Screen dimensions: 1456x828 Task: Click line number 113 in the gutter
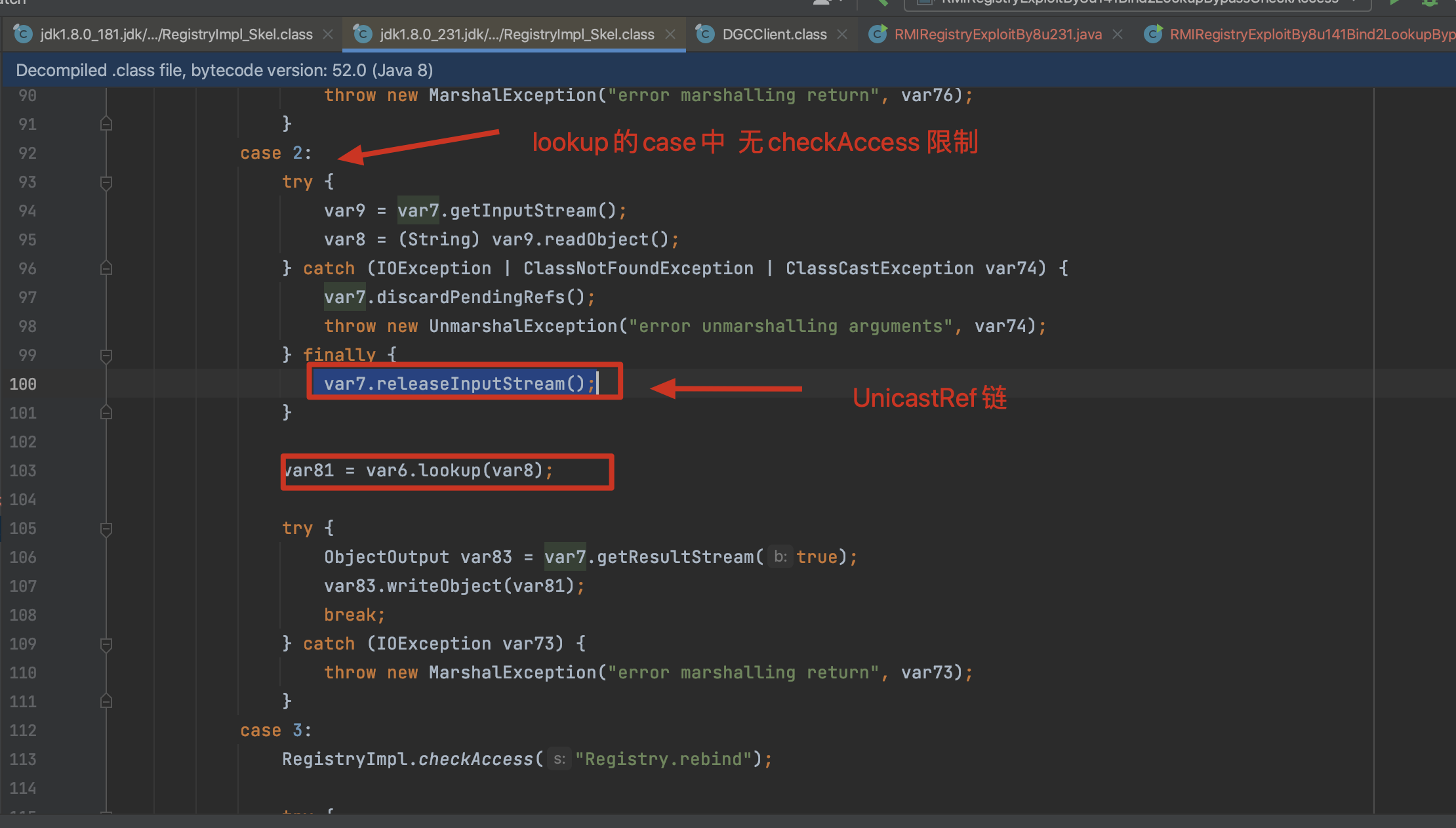(23, 759)
